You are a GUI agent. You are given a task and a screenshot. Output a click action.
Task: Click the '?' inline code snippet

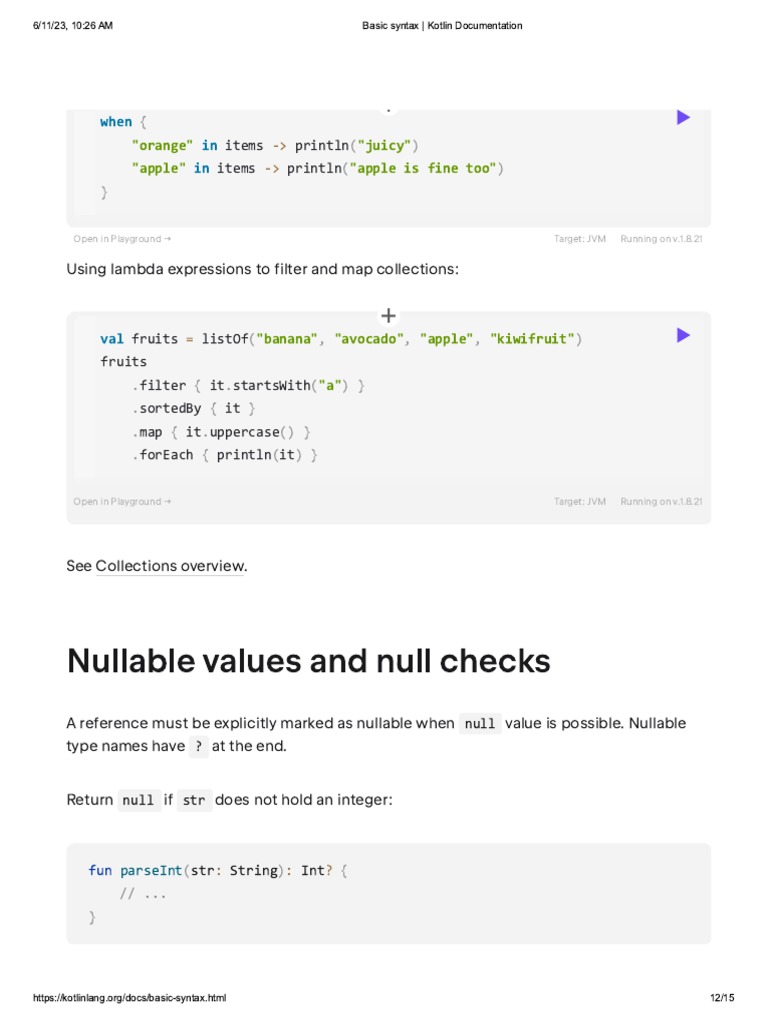coord(198,747)
